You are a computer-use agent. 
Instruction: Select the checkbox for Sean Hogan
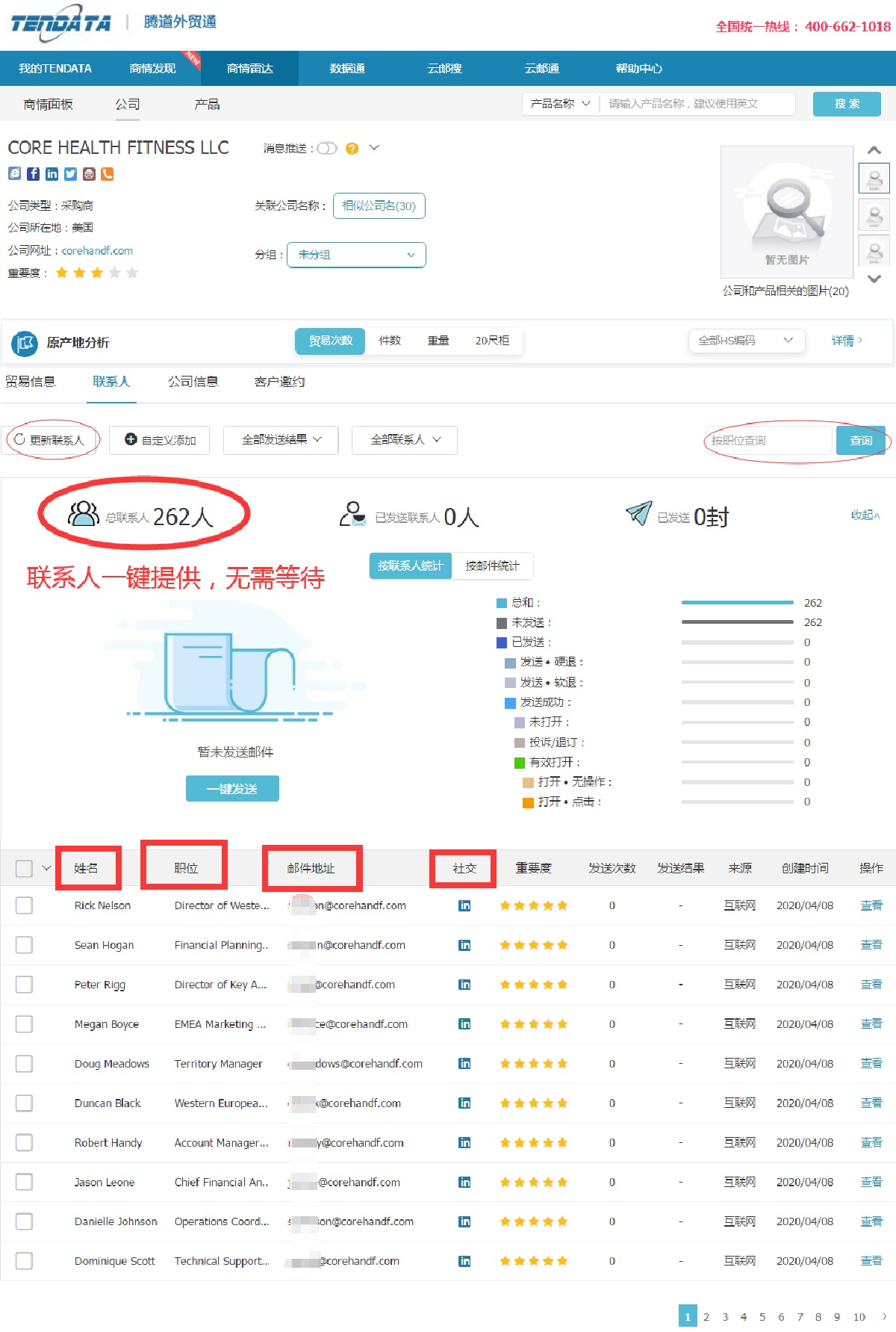[24, 945]
